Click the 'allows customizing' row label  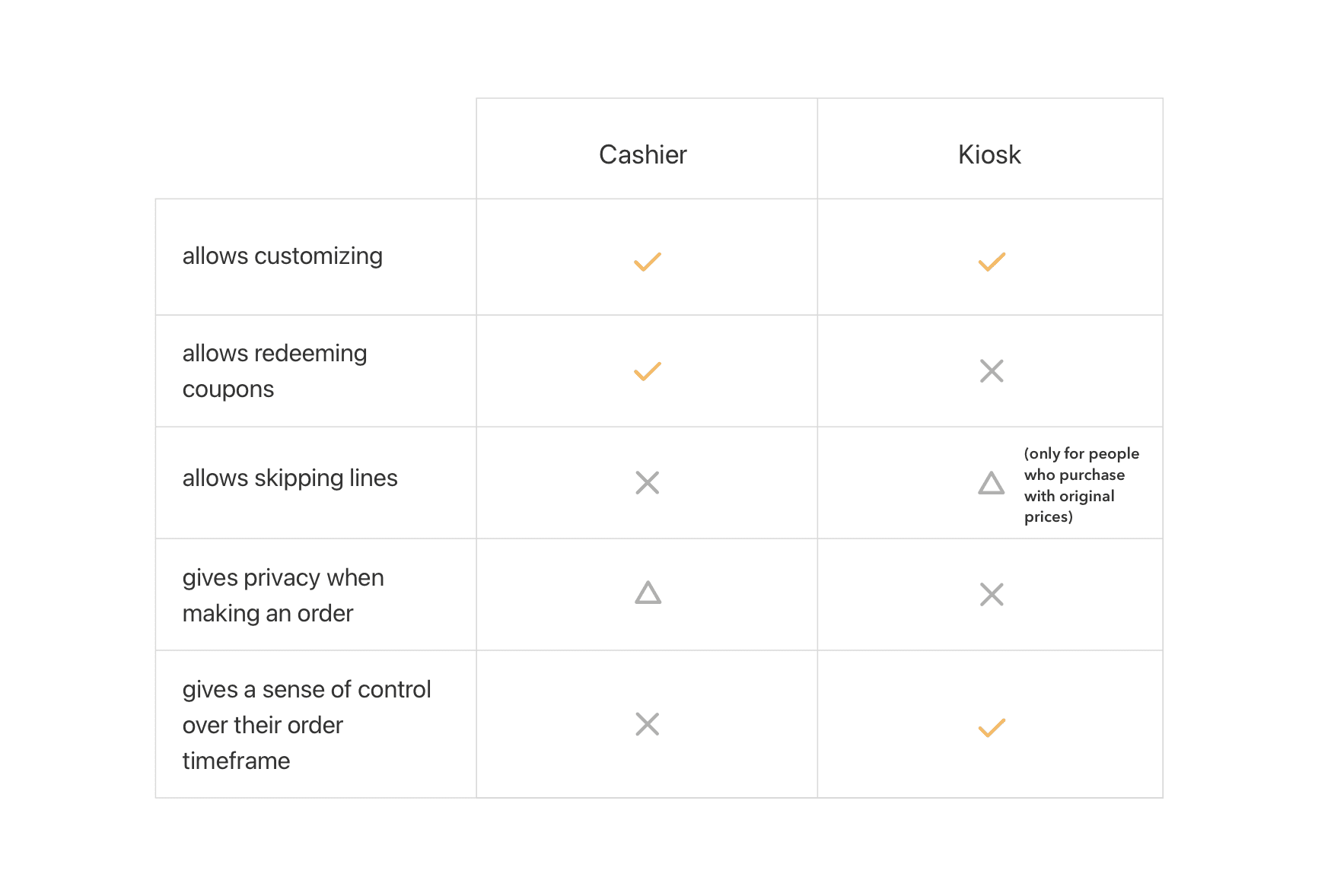282,256
